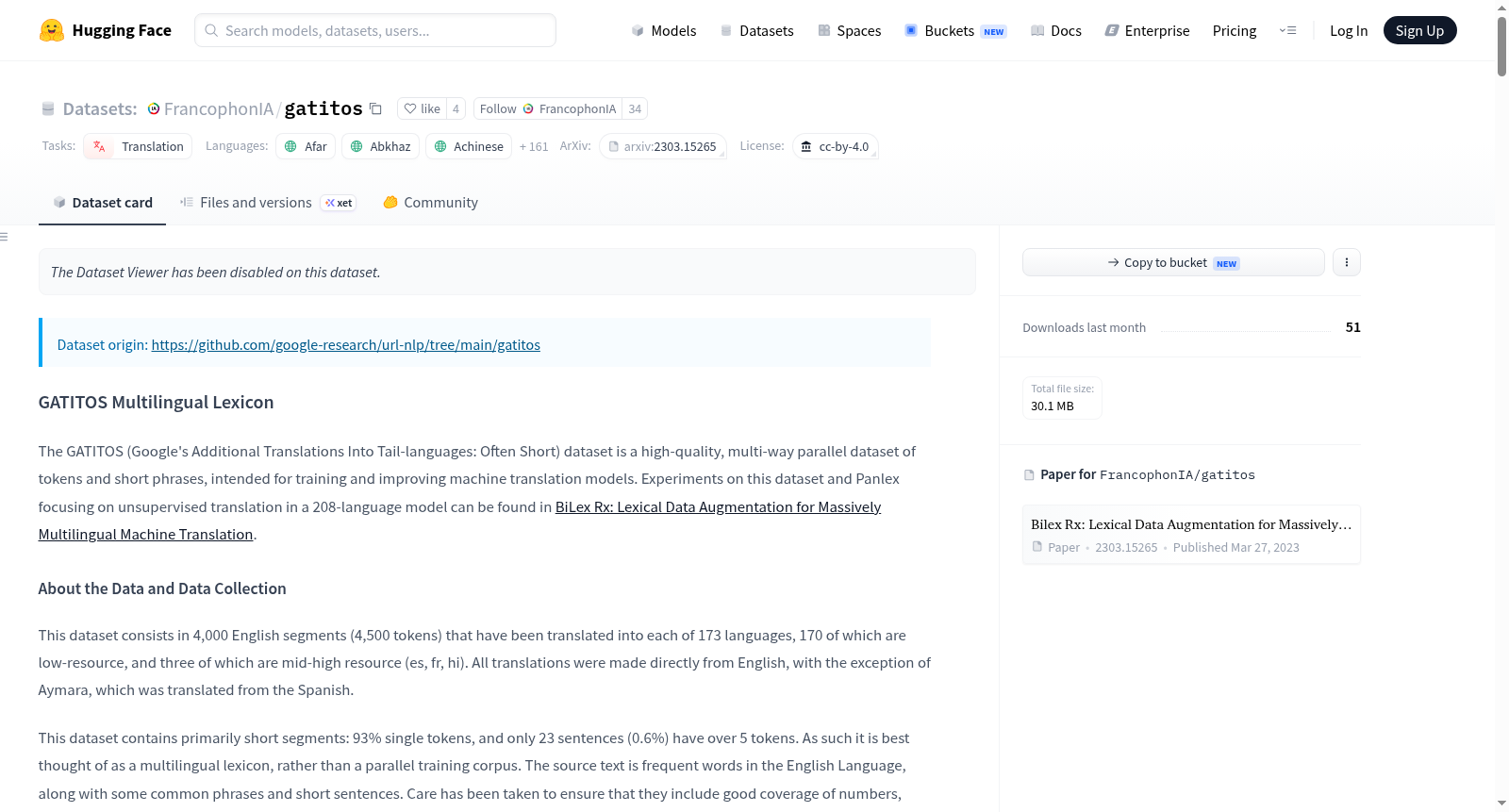Copy the dataset name with the copy icon
Screen dimensions: 1509x812
375,108
